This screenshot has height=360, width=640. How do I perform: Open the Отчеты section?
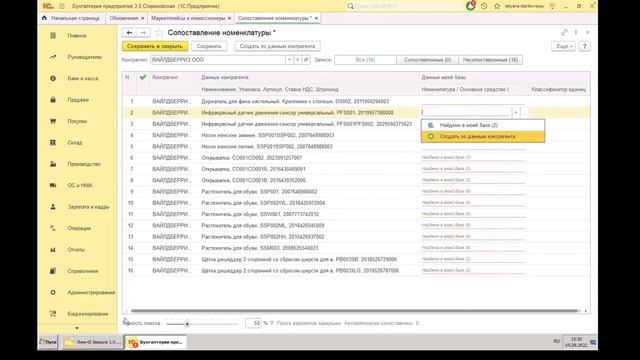pyautogui.click(x=76, y=249)
